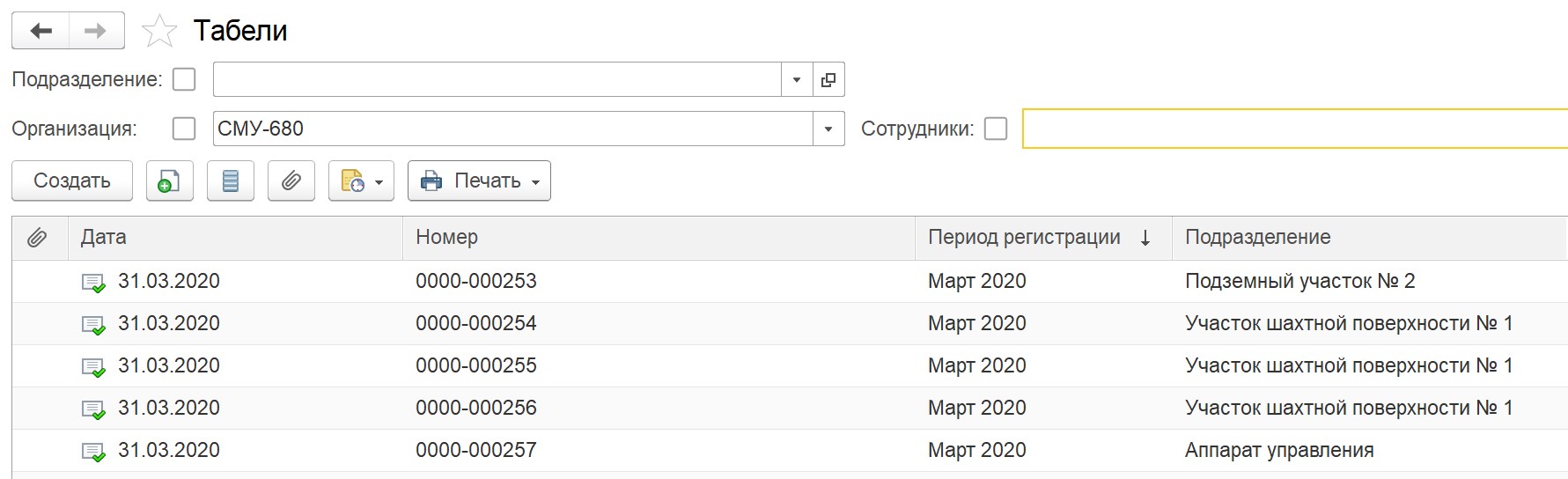Add Табели to favorites with star icon

tap(159, 32)
